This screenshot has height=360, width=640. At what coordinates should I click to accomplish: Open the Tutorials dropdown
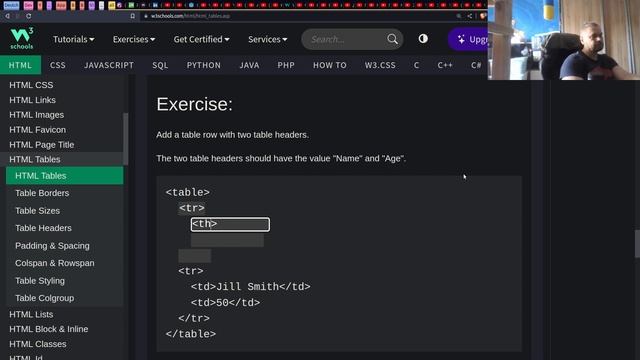pyautogui.click(x=73, y=39)
